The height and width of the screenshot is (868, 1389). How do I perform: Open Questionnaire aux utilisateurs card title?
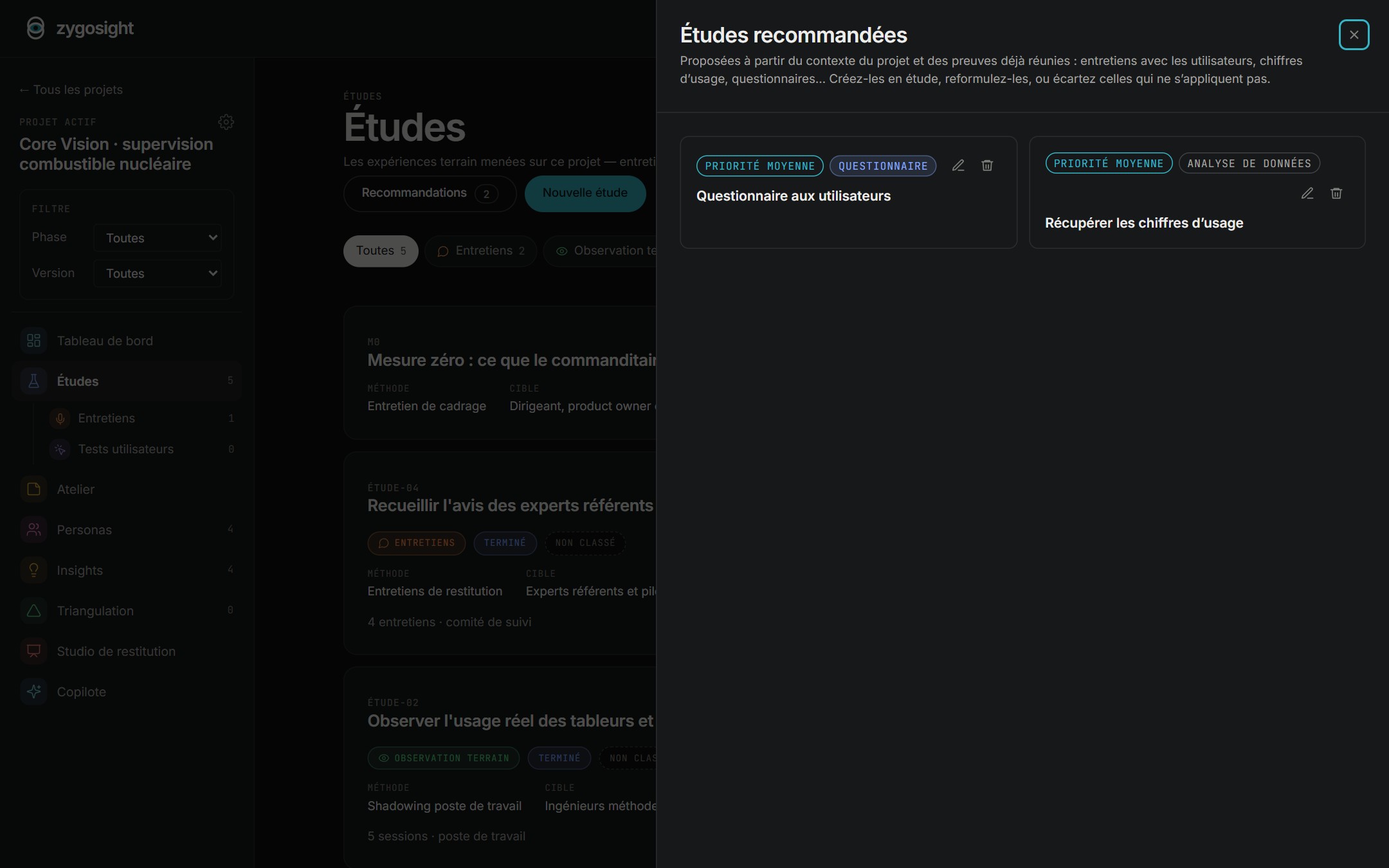[x=794, y=196]
